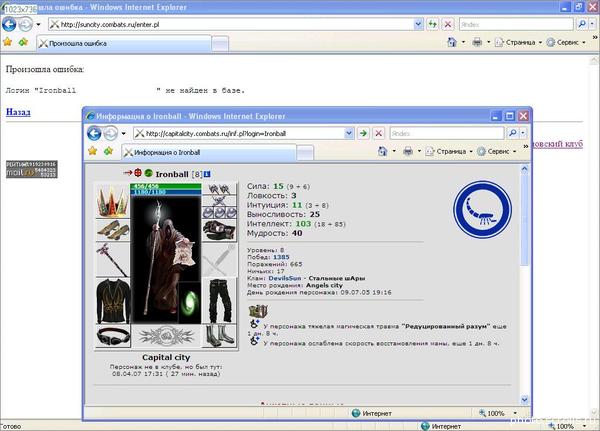Click Back arrow in the error page window

pyautogui.click(x=9, y=24)
